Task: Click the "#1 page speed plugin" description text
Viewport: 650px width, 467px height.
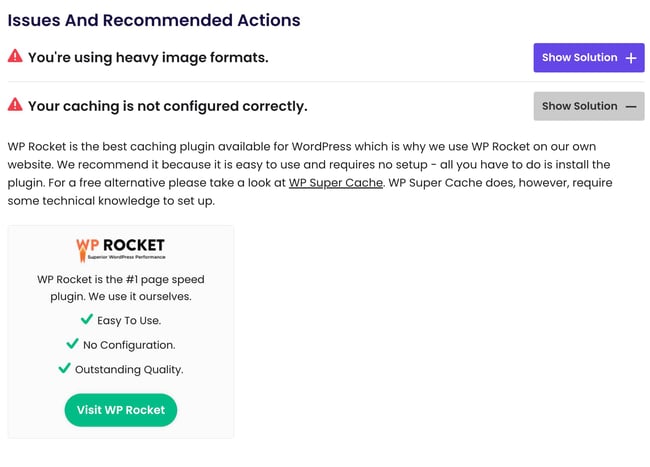Action: pos(120,288)
